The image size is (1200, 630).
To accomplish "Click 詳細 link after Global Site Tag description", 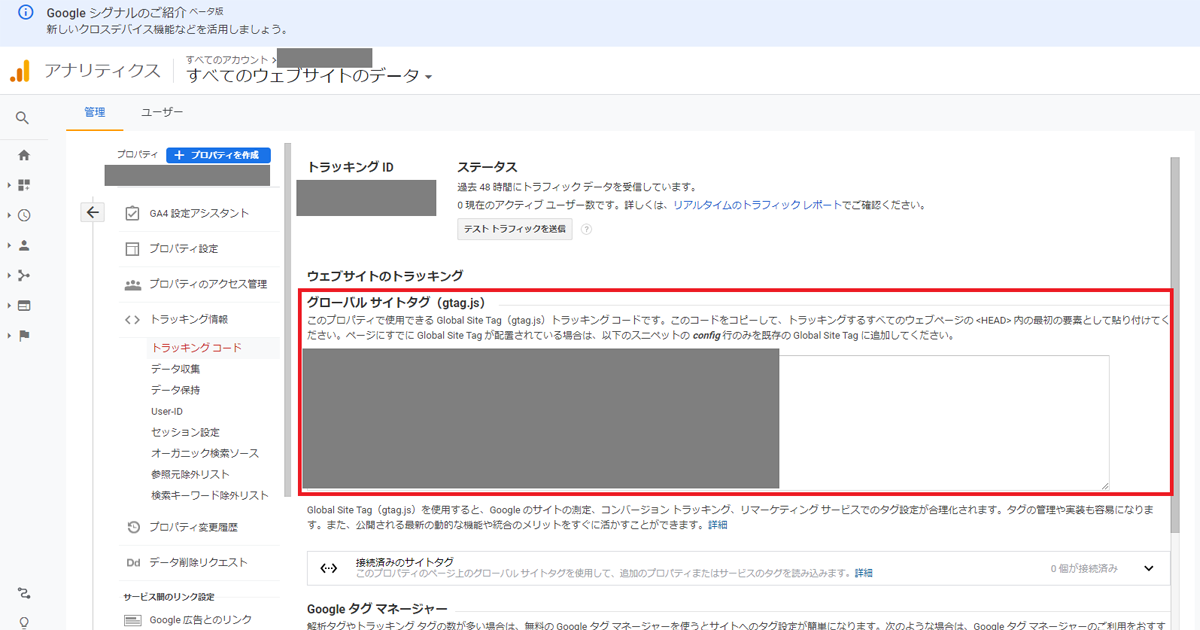I will pyautogui.click(x=718, y=525).
